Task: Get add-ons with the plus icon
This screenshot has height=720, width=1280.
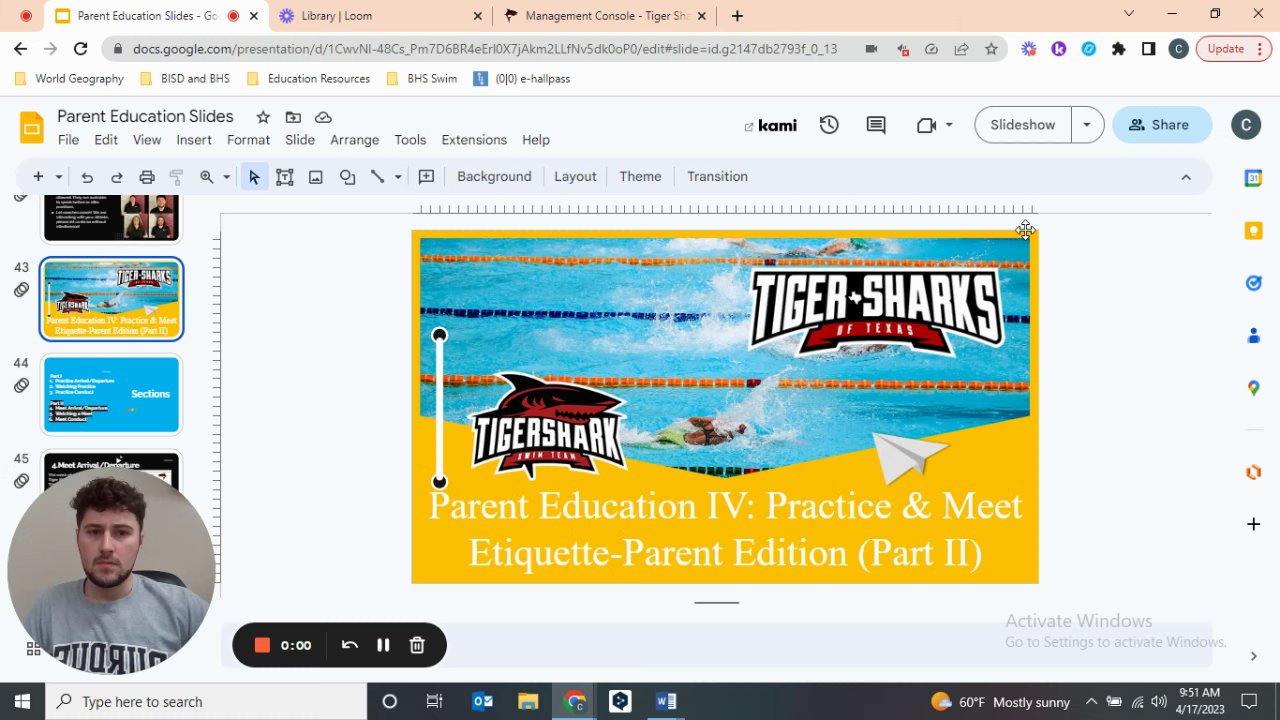Action: coord(1253,524)
